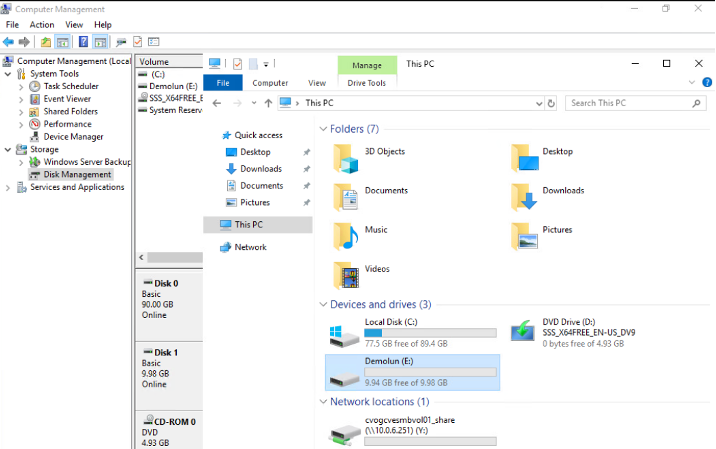Open Explorer File tab
Screen dimensions: 716x449
click(x=223, y=83)
